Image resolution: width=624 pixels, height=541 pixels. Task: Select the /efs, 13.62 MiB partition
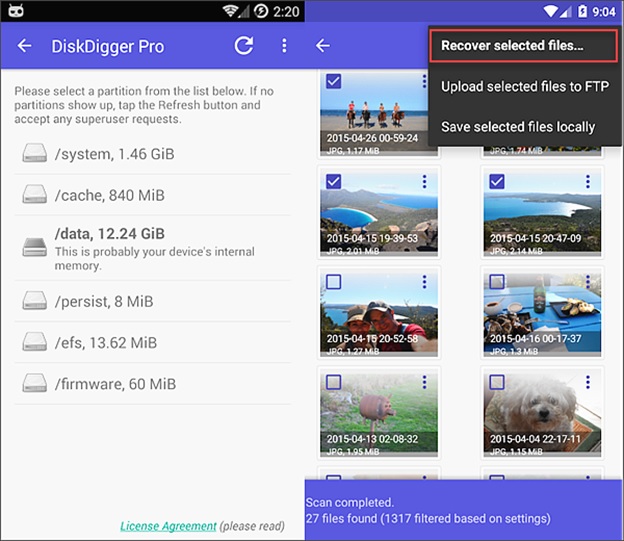[x=152, y=342]
